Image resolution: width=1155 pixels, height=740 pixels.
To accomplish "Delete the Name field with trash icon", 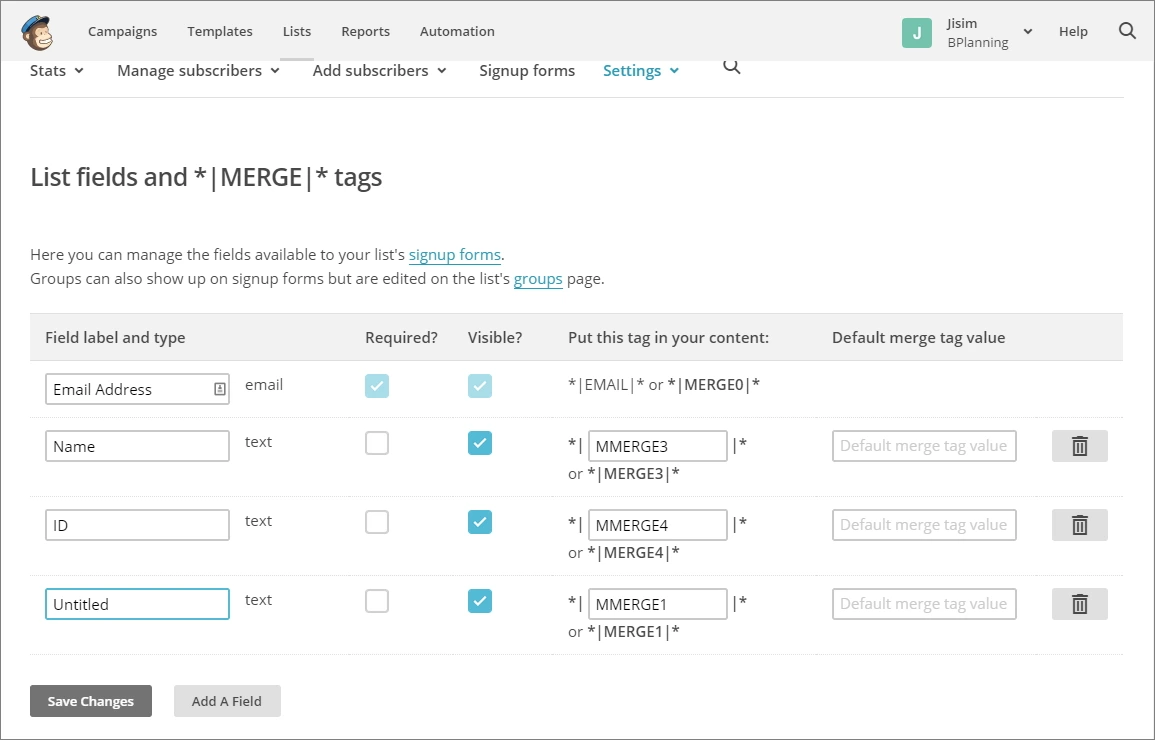I will [1079, 446].
